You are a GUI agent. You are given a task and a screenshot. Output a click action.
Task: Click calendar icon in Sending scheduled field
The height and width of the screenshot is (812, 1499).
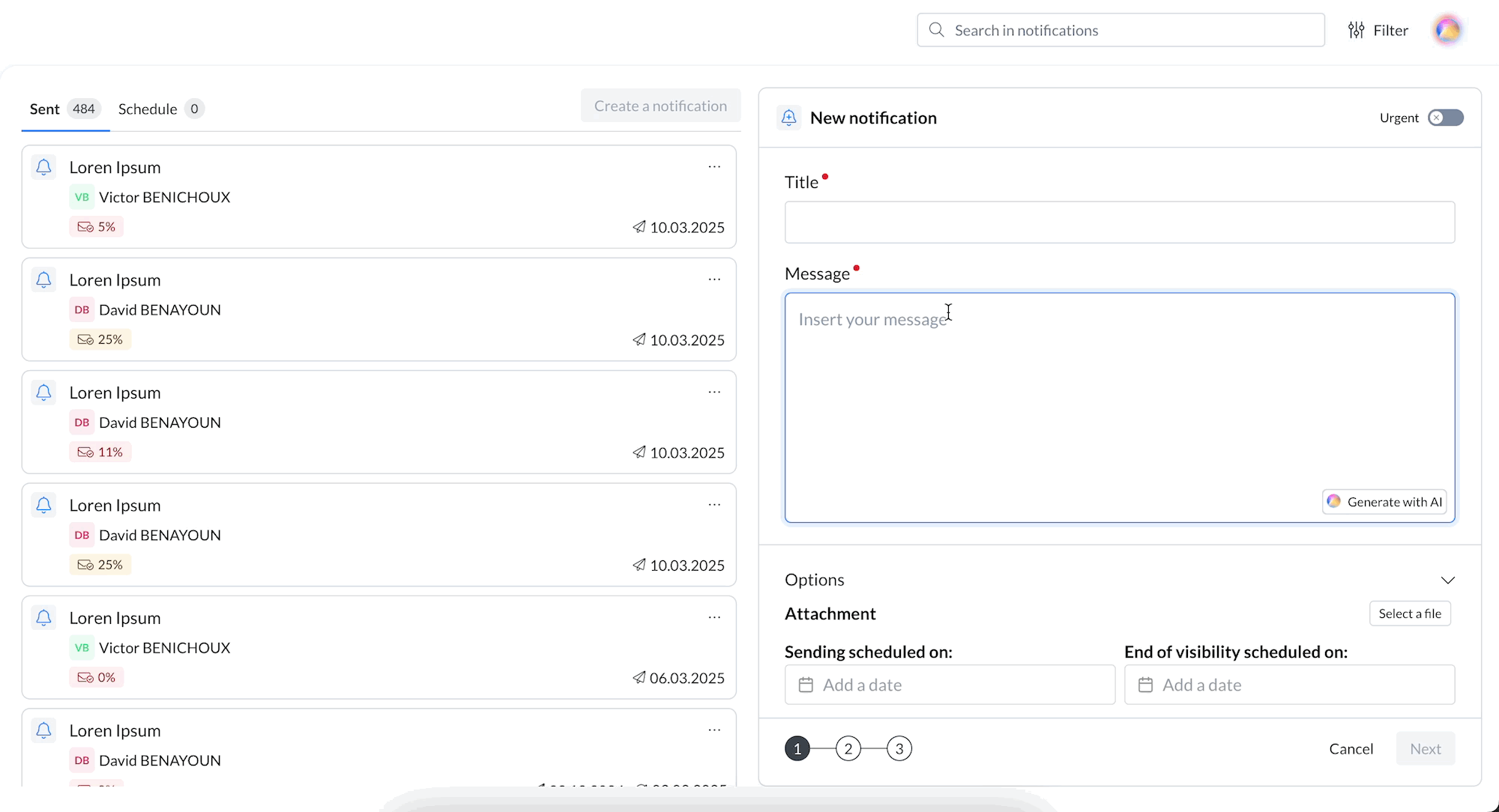pyautogui.click(x=806, y=685)
